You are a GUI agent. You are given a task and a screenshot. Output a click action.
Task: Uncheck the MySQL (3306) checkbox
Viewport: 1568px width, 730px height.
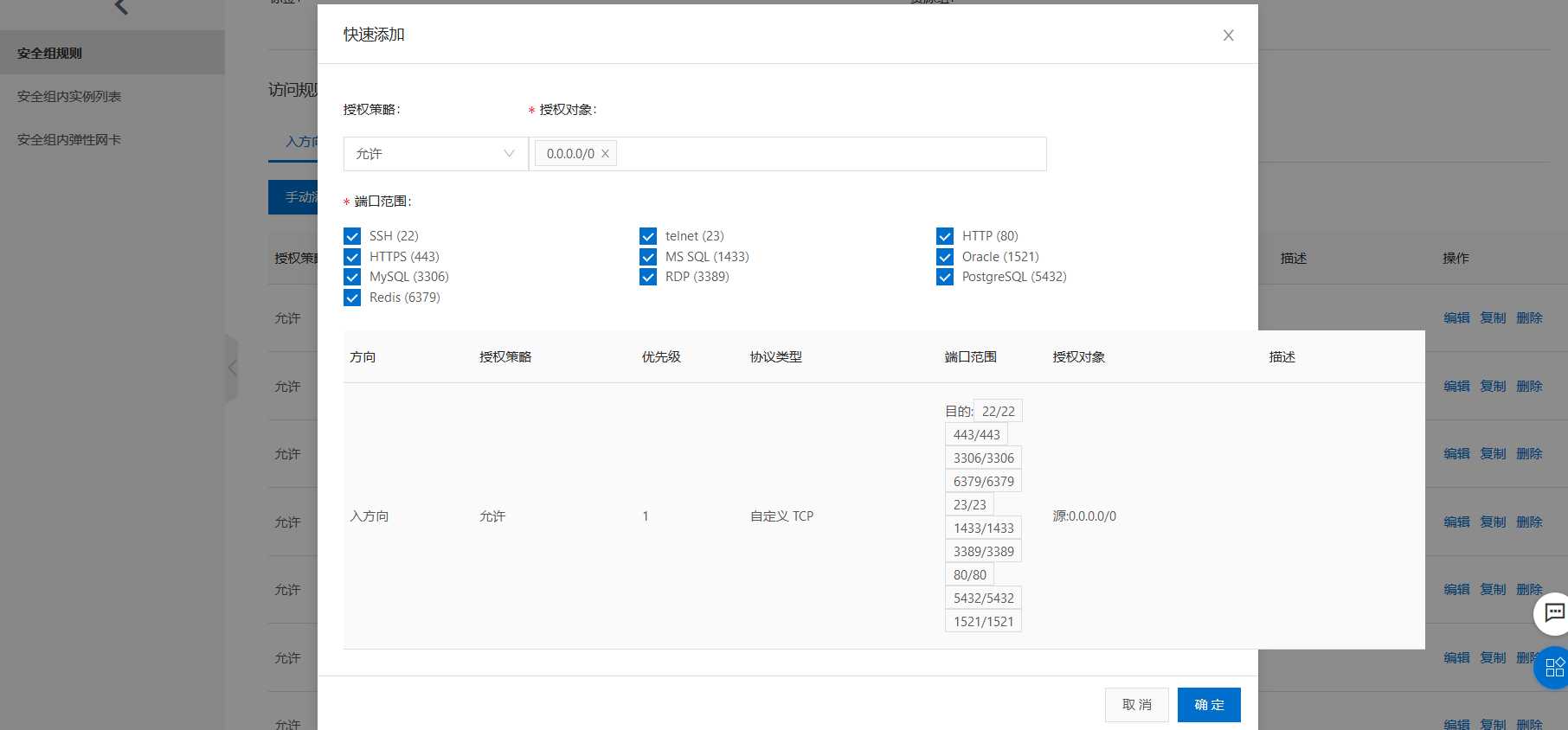click(352, 277)
